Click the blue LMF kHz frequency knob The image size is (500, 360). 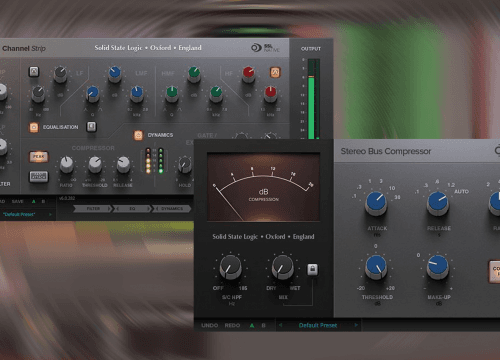(137, 94)
